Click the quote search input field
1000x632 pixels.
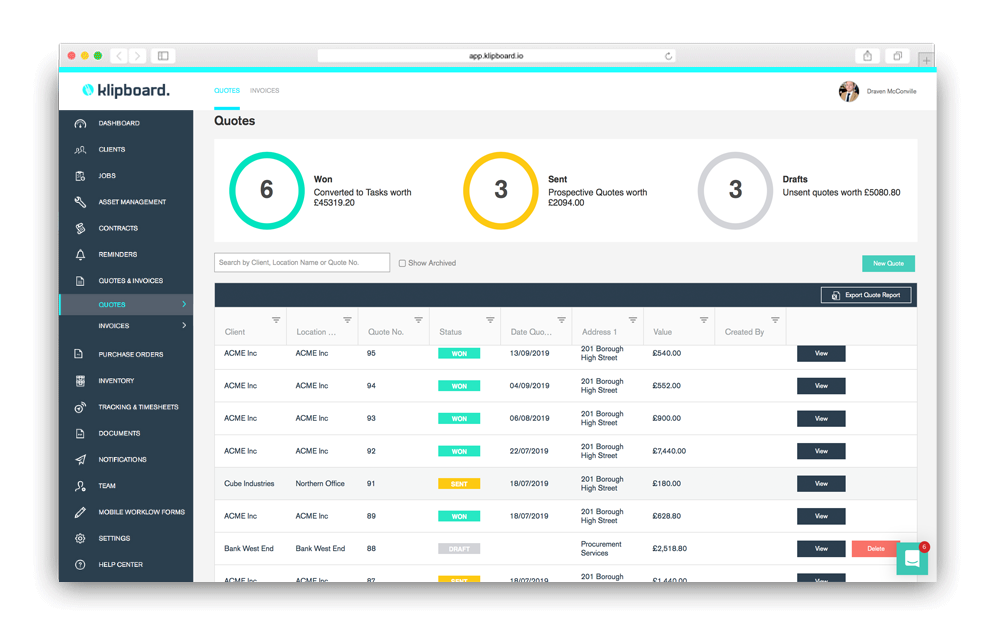(302, 263)
